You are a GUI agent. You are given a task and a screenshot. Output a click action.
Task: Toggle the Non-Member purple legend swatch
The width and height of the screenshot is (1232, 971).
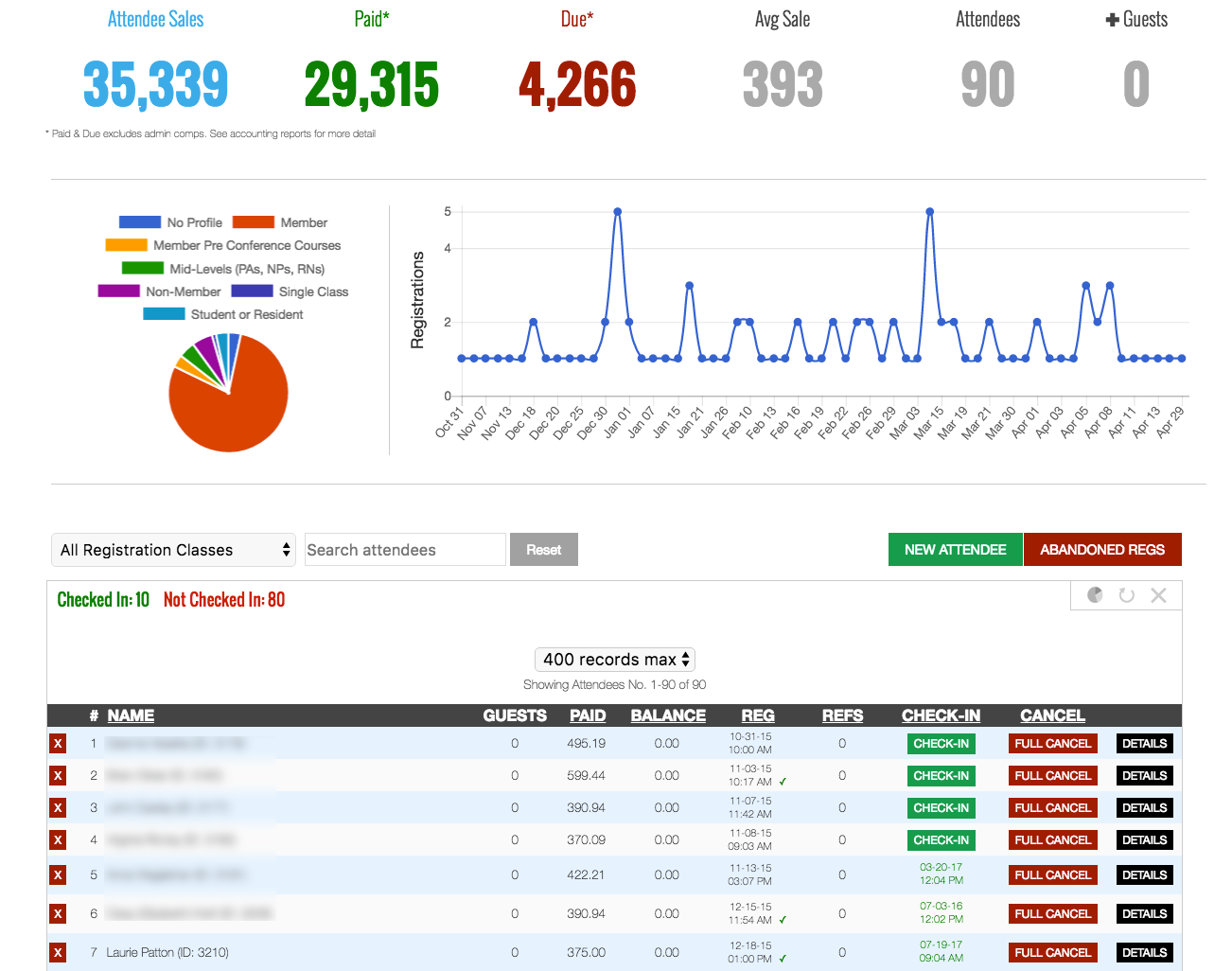pos(119,291)
